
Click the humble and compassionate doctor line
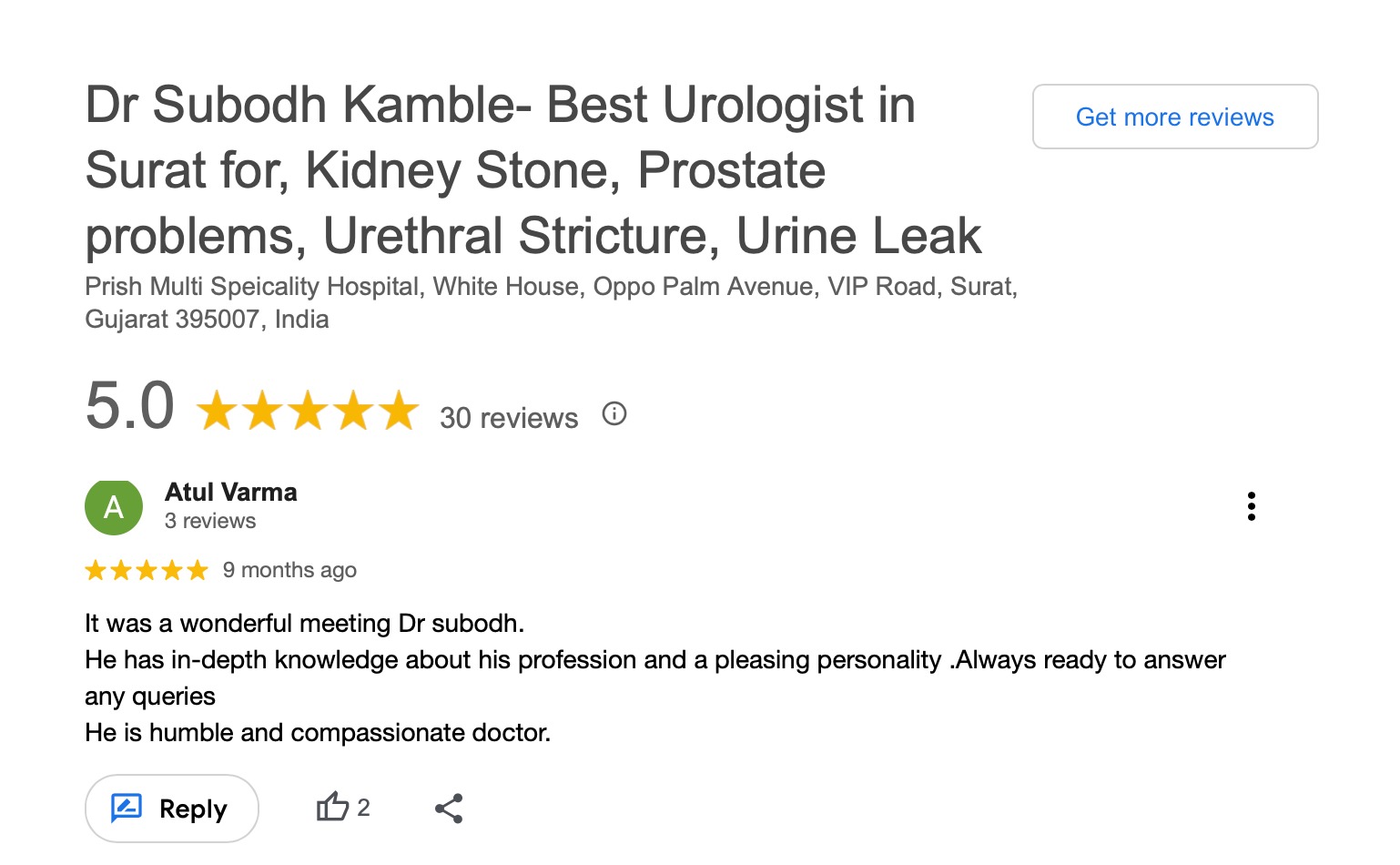[x=318, y=733]
